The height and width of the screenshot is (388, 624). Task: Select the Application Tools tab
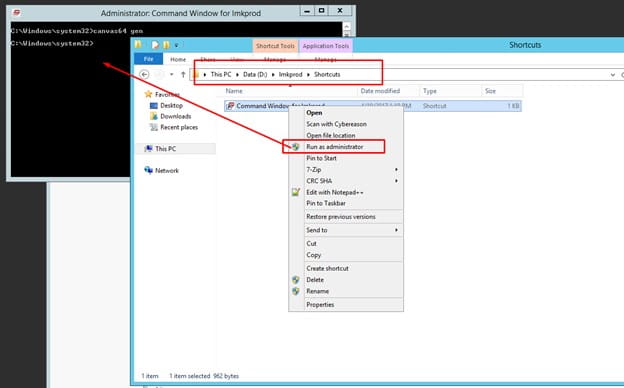[326, 46]
